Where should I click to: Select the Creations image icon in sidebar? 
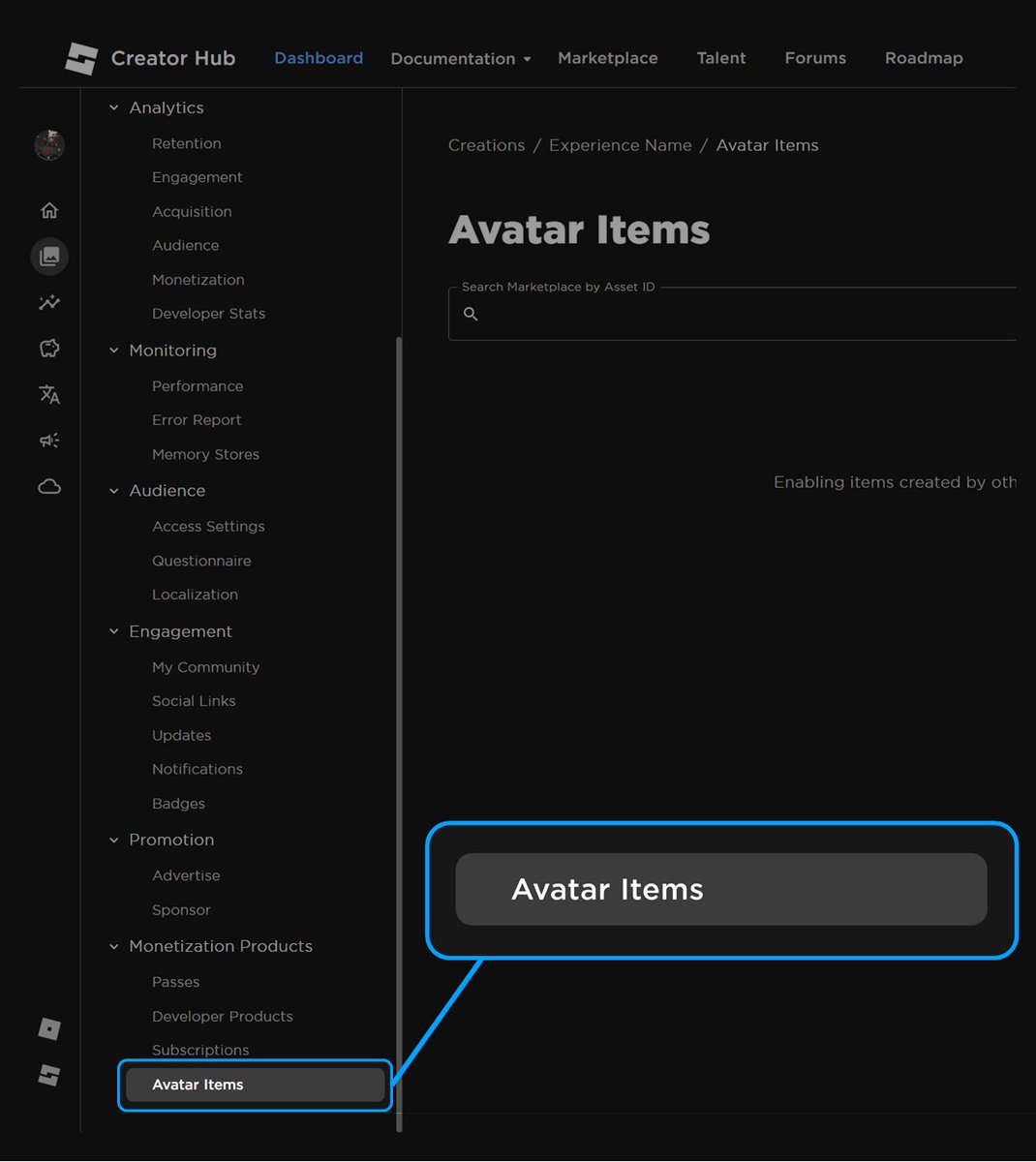49,256
